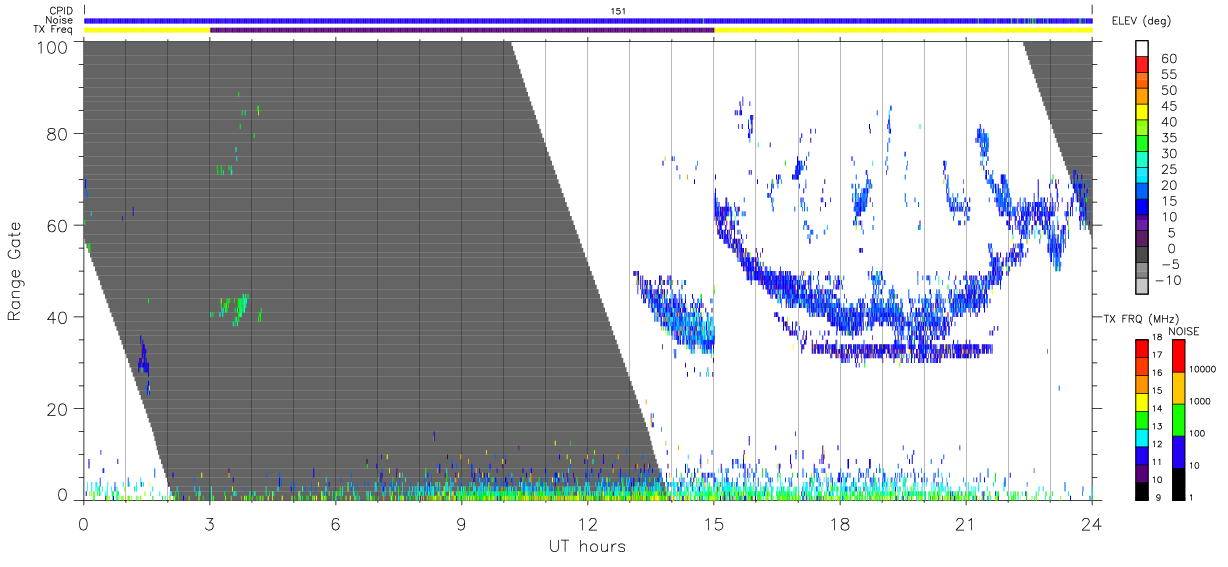Click the CPID value '151'

(618, 11)
